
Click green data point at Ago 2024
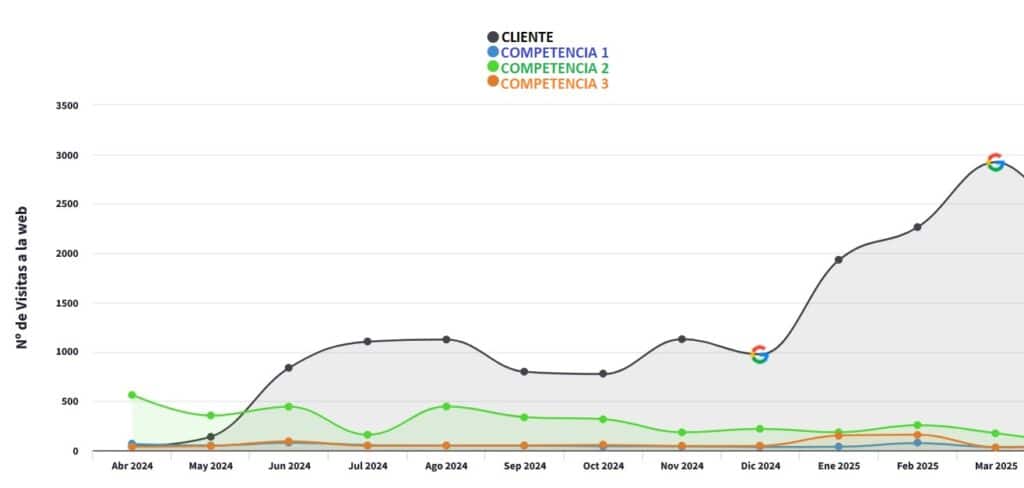[x=446, y=406]
